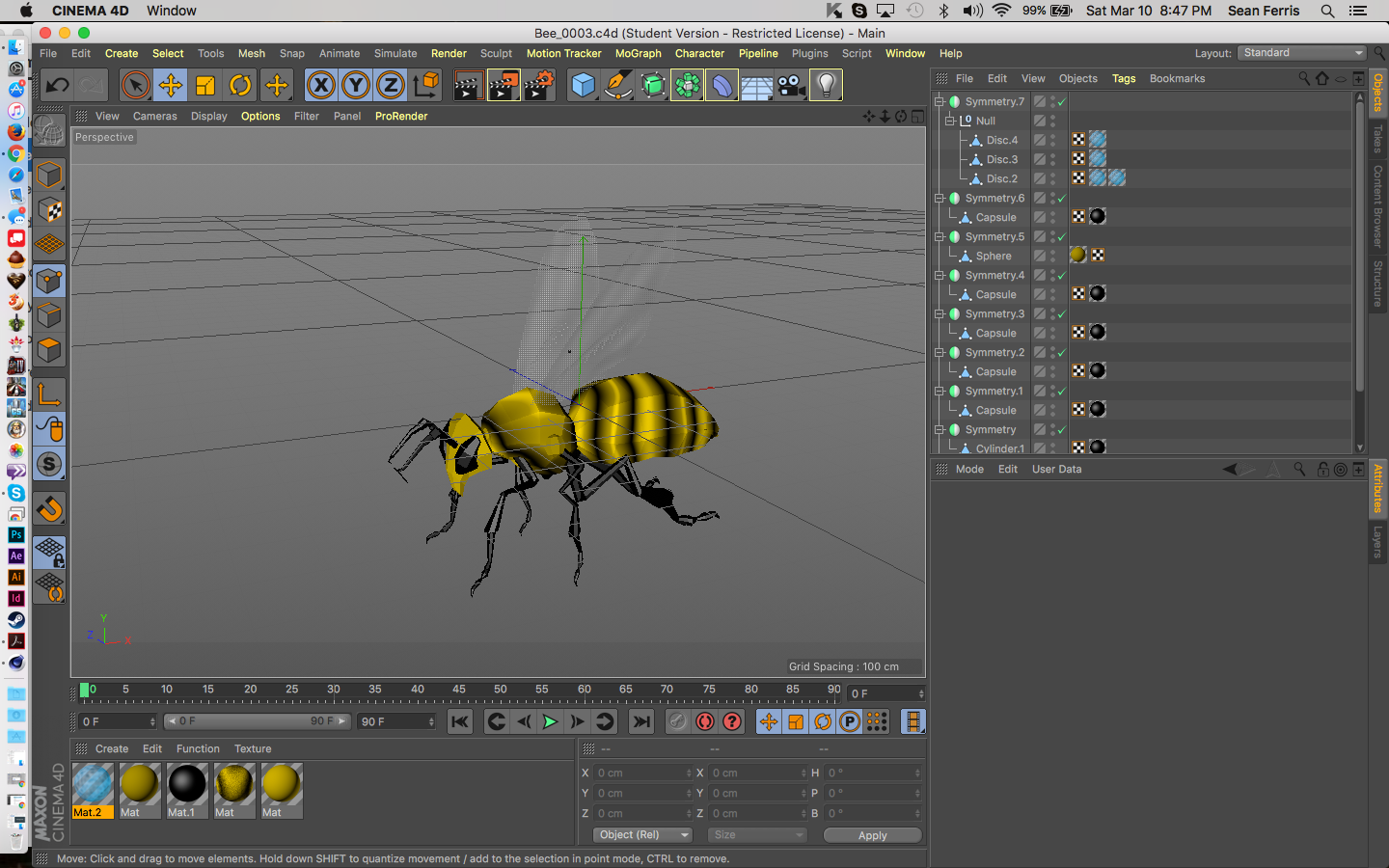Click the Light object icon
The image size is (1389, 868).
coord(826,86)
